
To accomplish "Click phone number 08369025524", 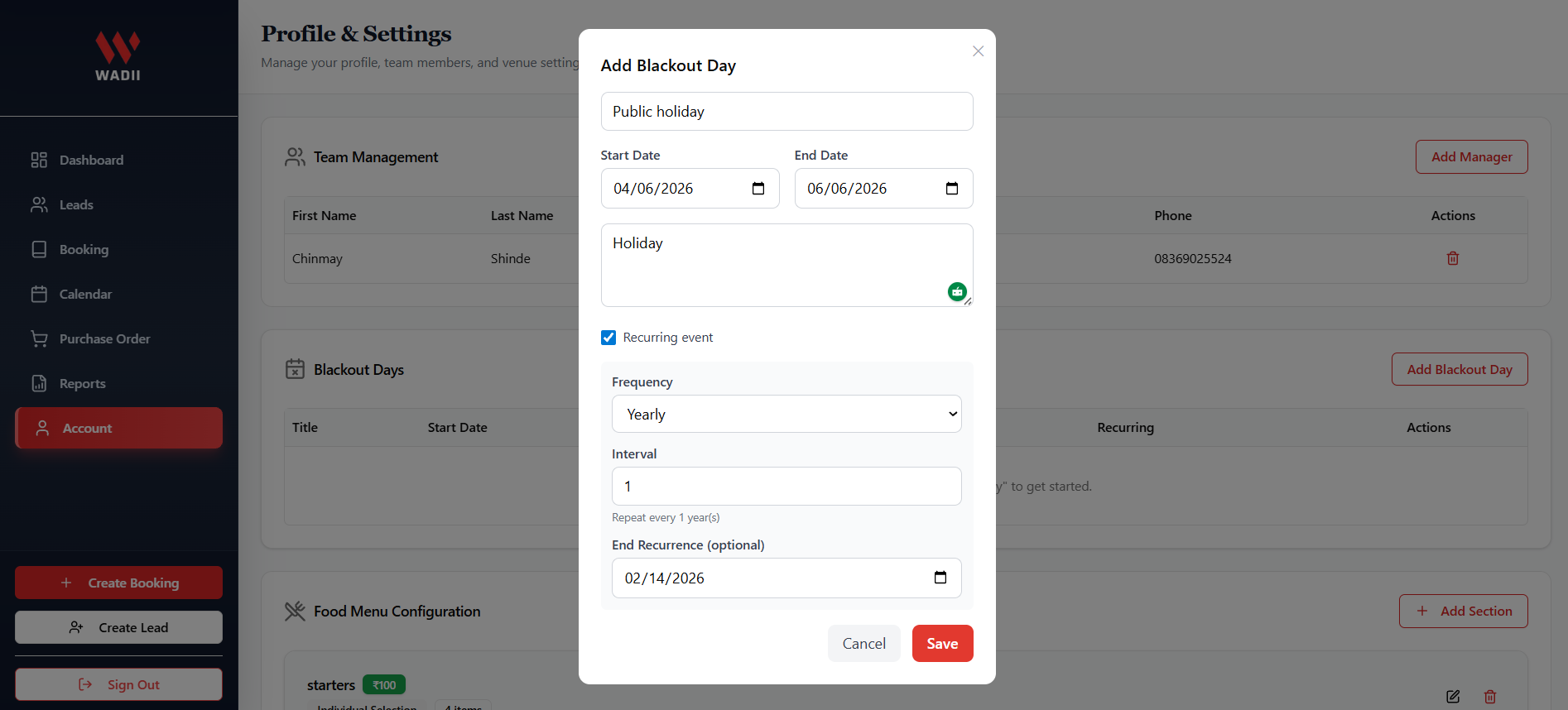I will pos(1193,258).
